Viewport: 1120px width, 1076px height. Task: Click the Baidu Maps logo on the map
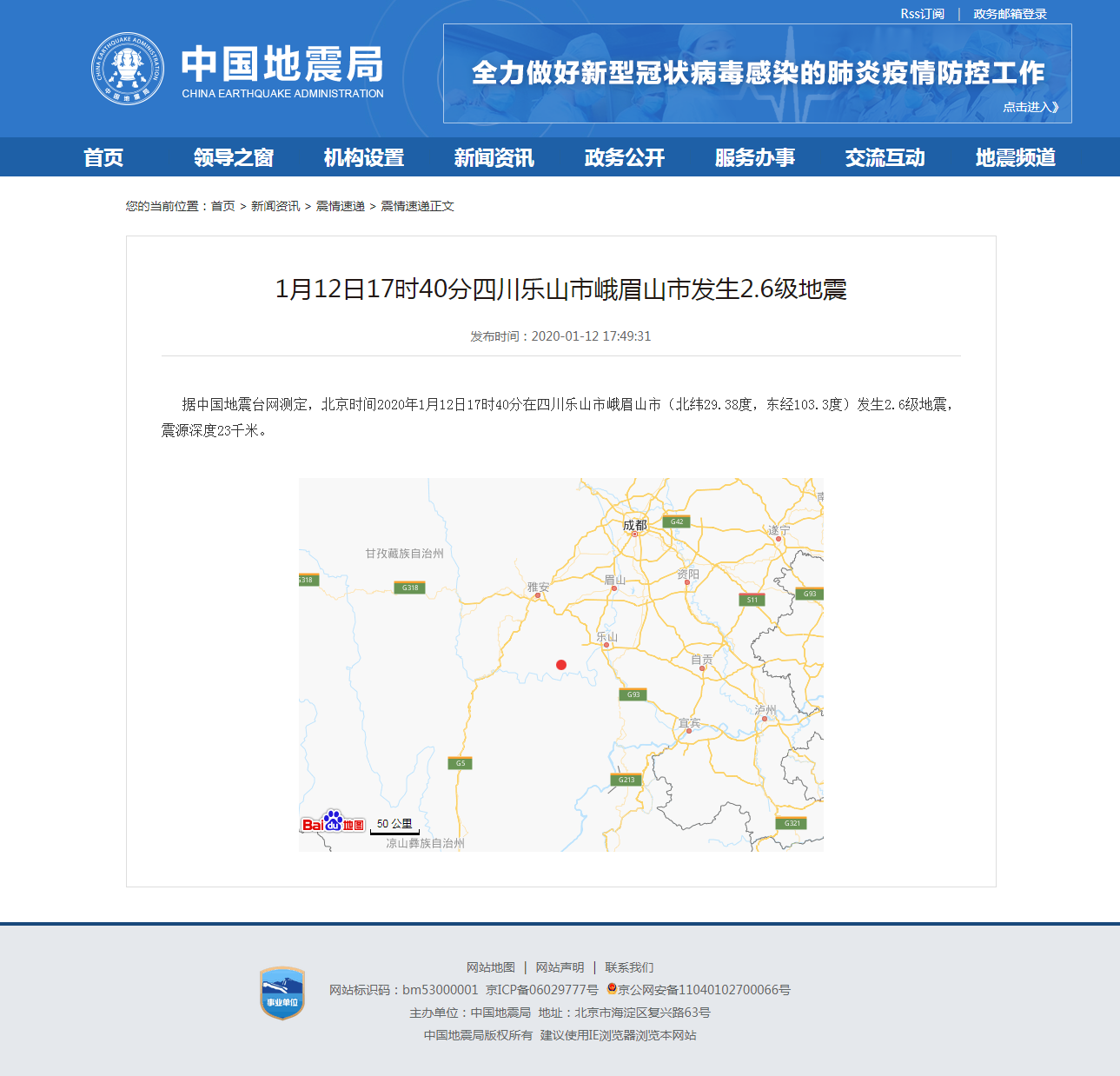point(333,822)
